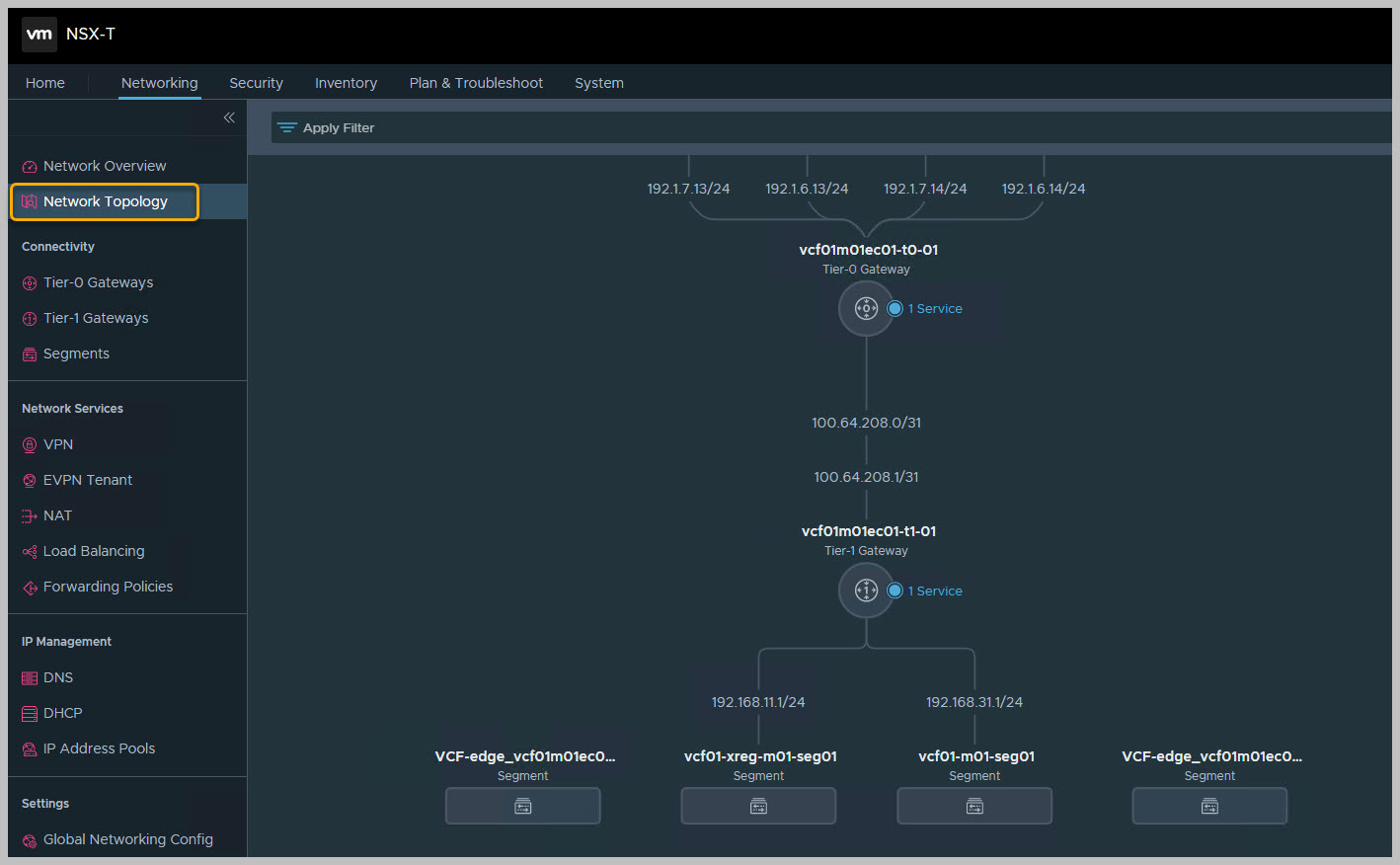Open Load Balancing in sidebar
This screenshot has width=1400, height=865.
[93, 551]
